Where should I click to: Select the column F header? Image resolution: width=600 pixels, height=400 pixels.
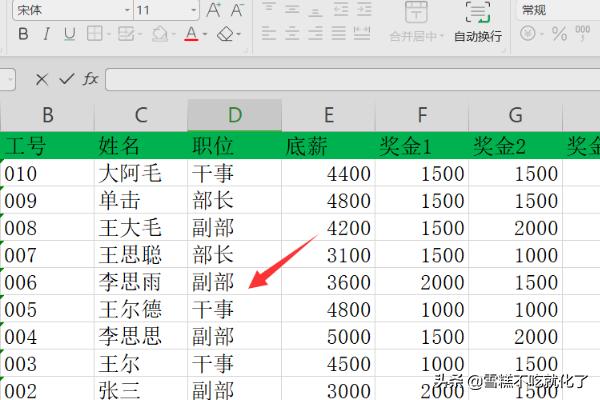pos(422,114)
